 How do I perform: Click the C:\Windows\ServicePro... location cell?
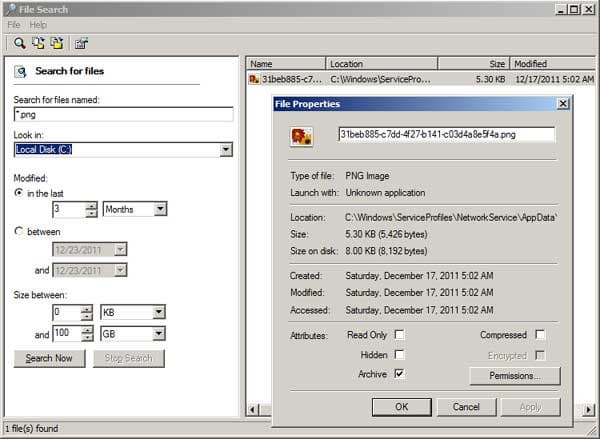[x=380, y=79]
